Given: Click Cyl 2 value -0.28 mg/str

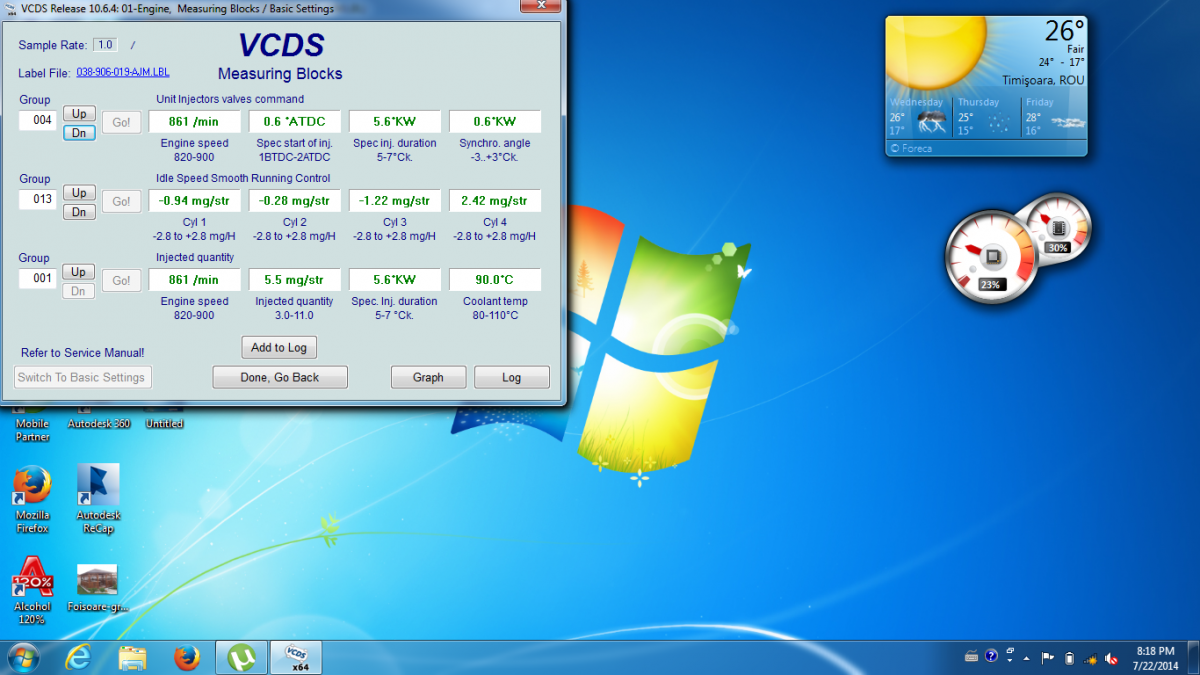Looking at the screenshot, I should click(x=295, y=201).
